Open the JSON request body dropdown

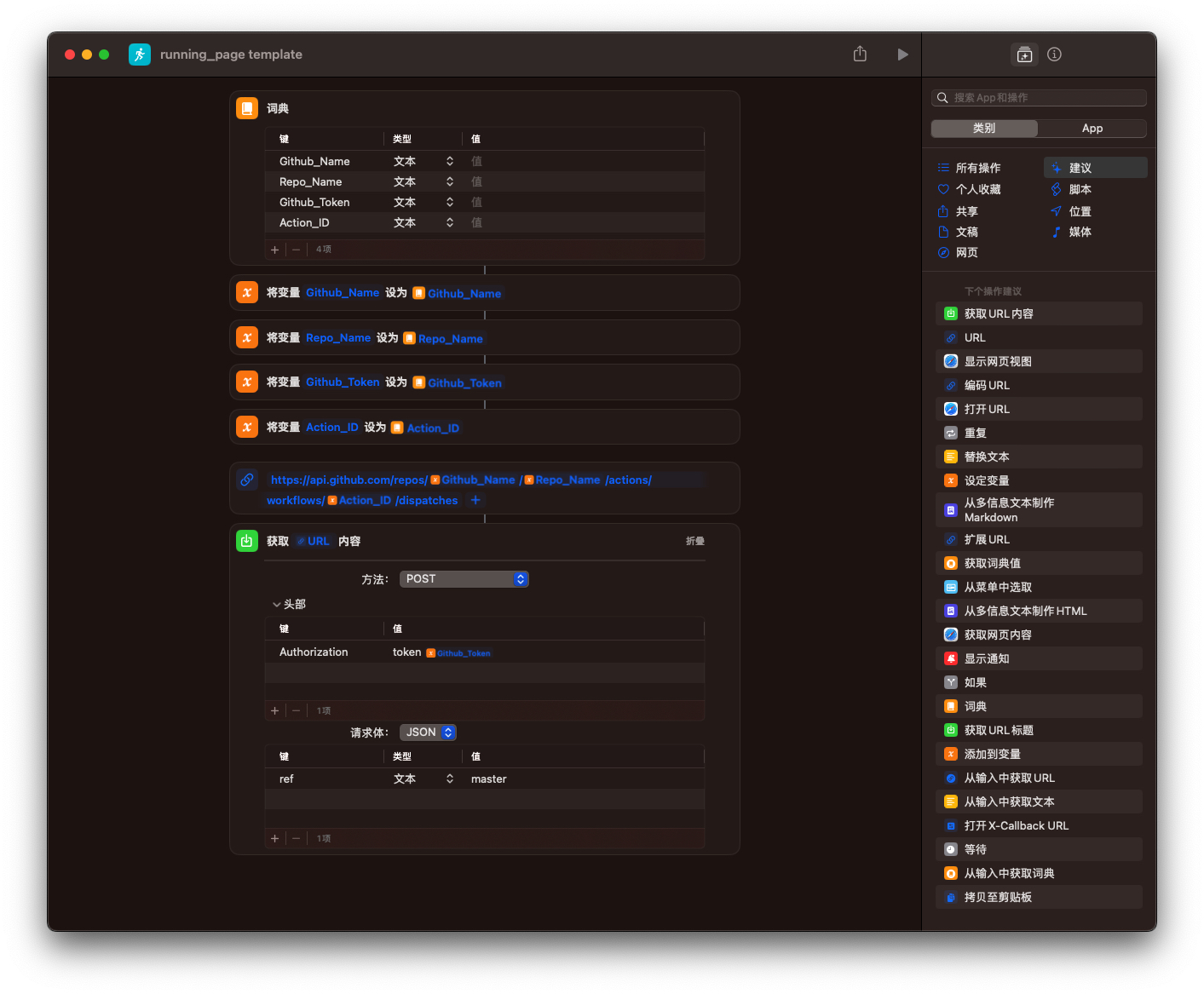[427, 732]
